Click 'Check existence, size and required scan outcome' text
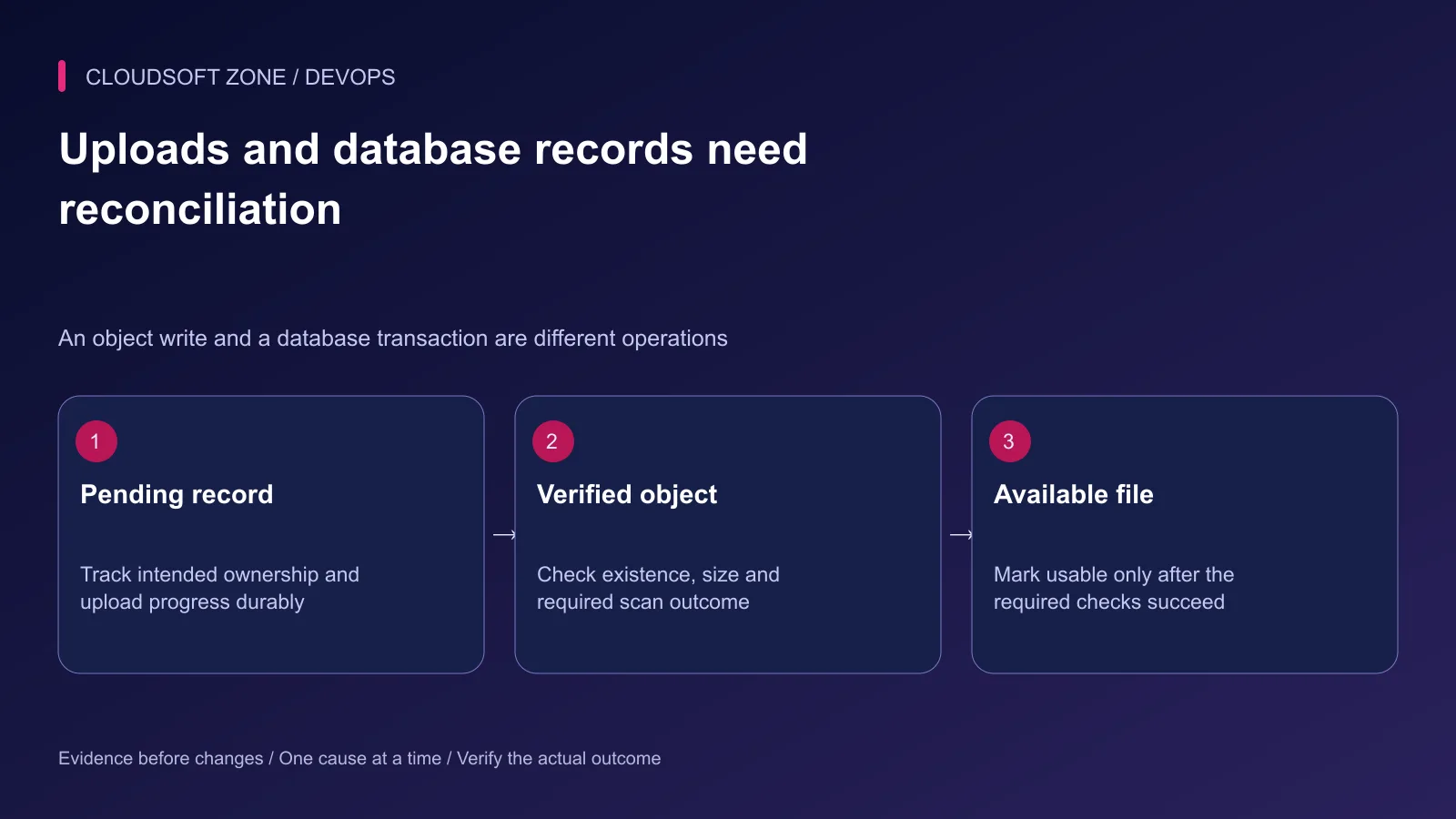Screen dimensions: 1456x819 pos(658,588)
